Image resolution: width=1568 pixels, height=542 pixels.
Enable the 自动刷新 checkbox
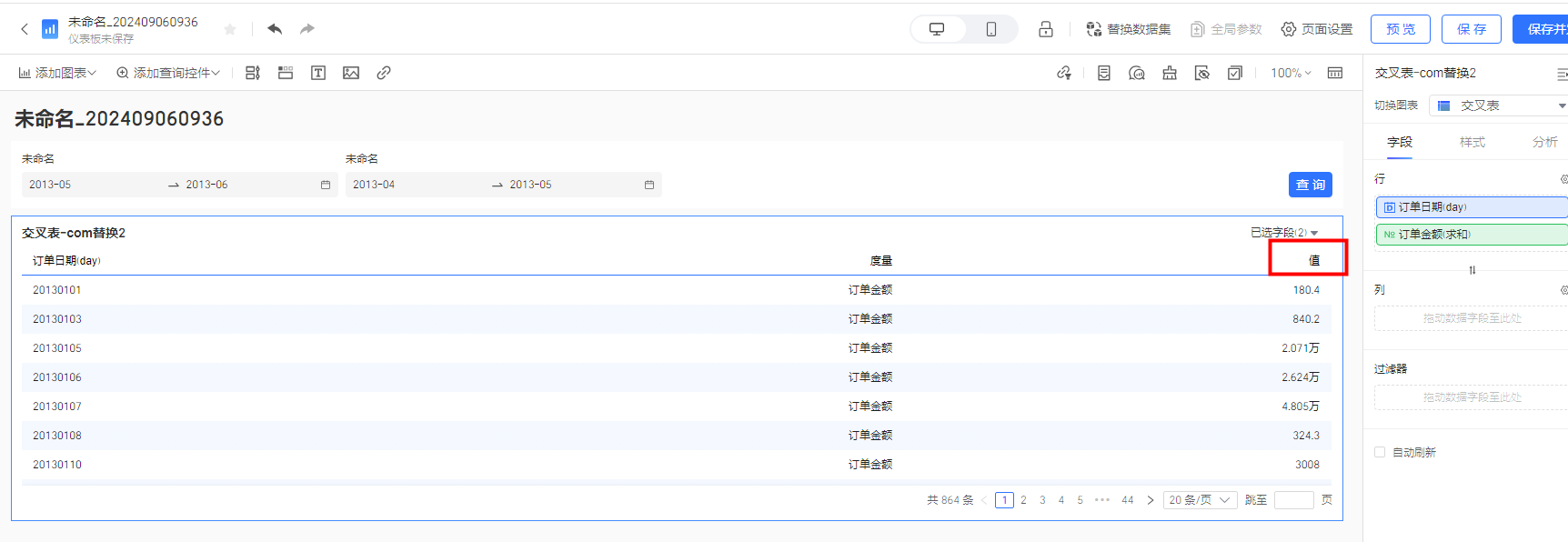point(1380,452)
